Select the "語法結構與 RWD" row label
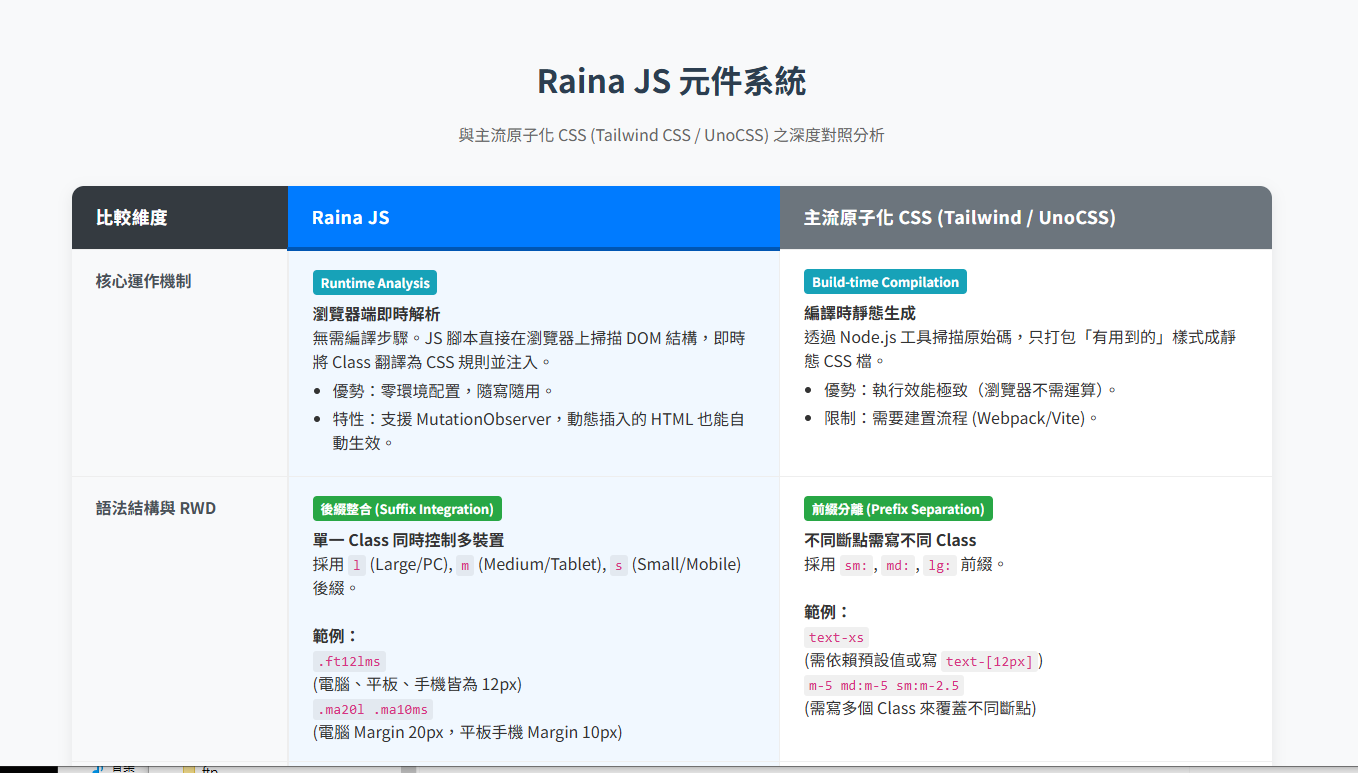This screenshot has width=1358, height=773. point(155,508)
